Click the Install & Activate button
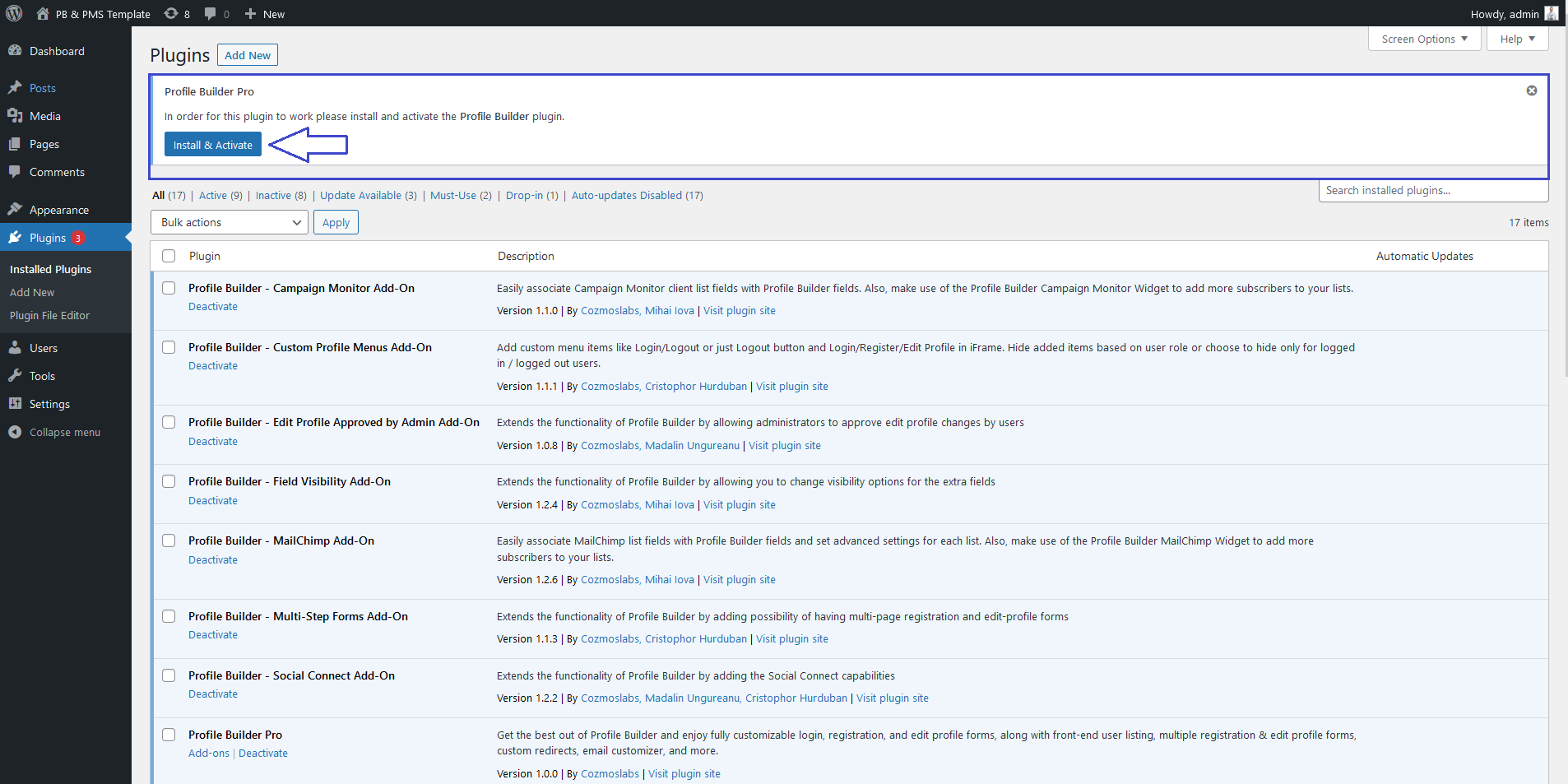Image resolution: width=1568 pixels, height=784 pixels. (213, 145)
